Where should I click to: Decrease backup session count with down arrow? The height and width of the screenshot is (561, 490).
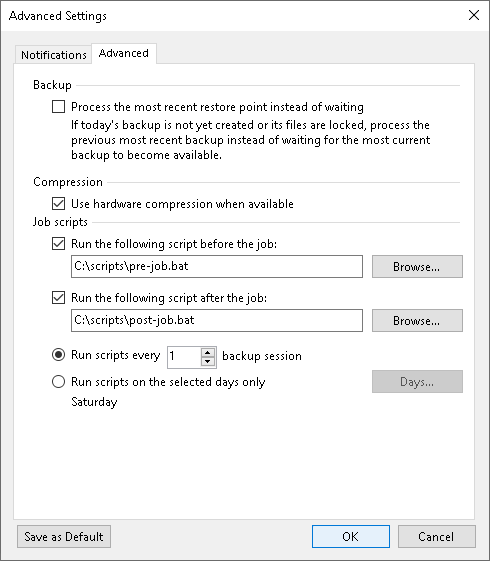point(208,362)
